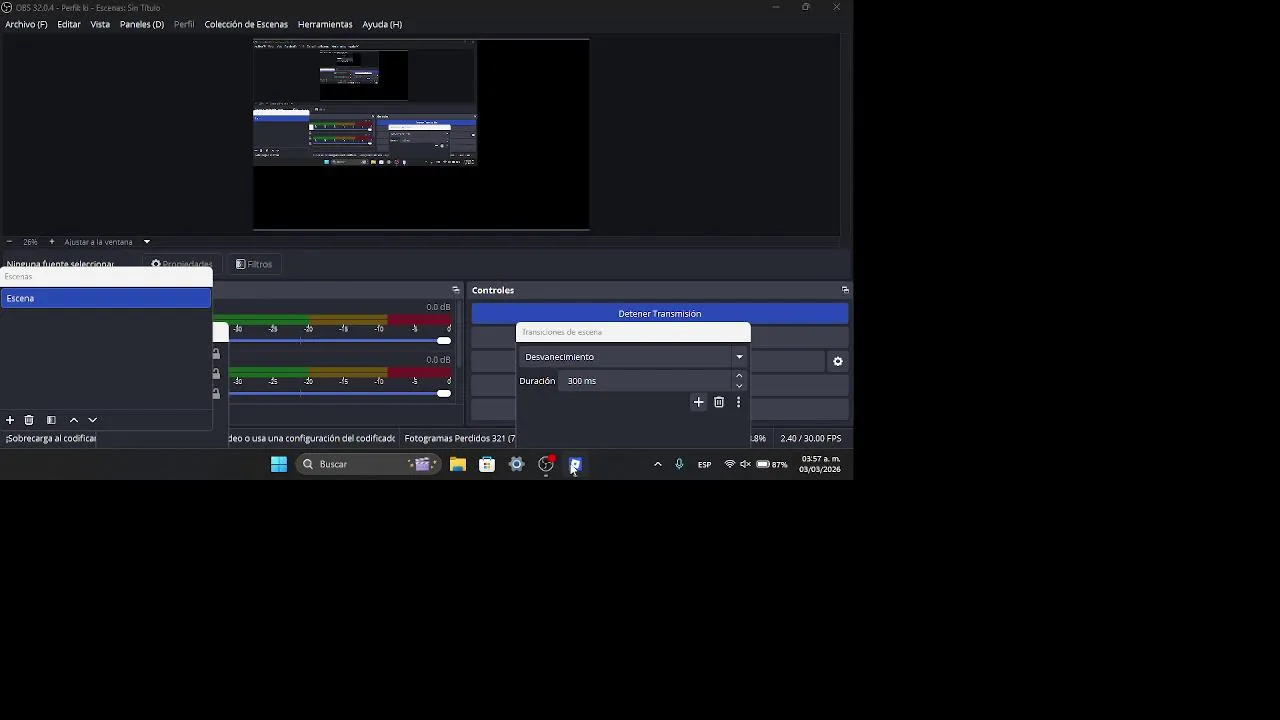Image resolution: width=1280 pixels, height=720 pixels.
Task: Click the Buscar taskbar search box
Action: pos(370,464)
